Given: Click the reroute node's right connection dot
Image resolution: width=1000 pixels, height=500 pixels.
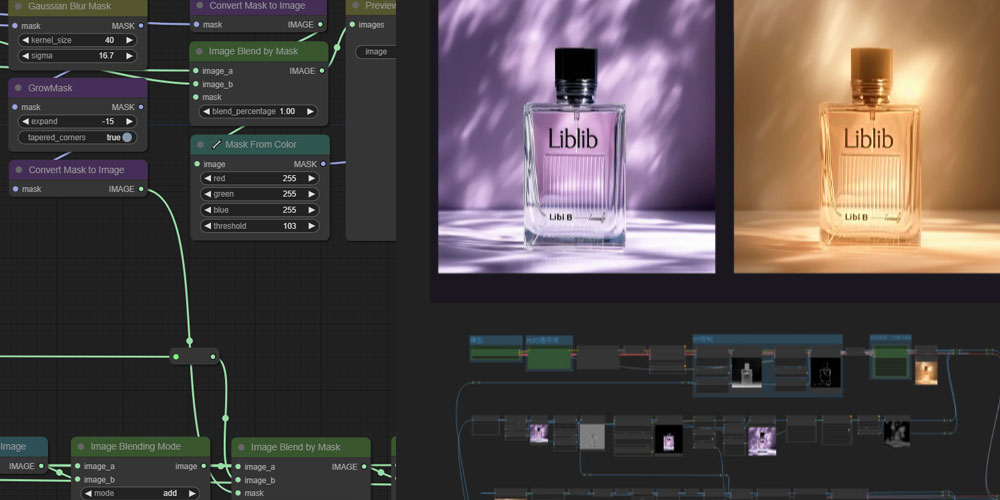Looking at the screenshot, I should point(214,357).
